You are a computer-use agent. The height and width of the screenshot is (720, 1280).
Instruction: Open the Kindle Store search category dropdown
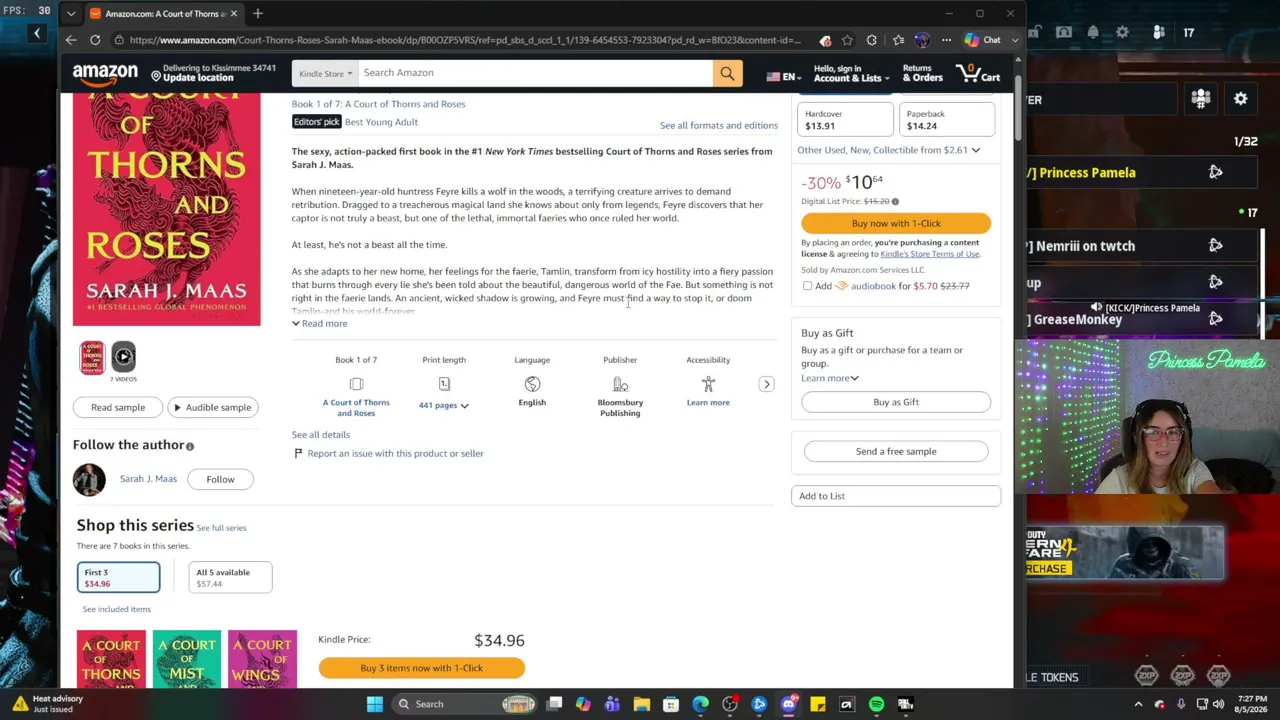pyautogui.click(x=326, y=73)
